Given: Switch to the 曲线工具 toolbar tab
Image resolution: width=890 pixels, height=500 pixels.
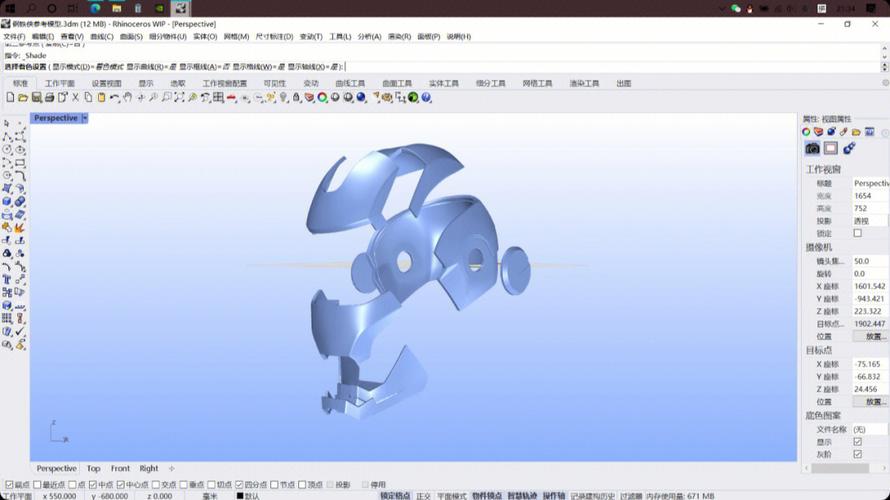Looking at the screenshot, I should tap(350, 83).
